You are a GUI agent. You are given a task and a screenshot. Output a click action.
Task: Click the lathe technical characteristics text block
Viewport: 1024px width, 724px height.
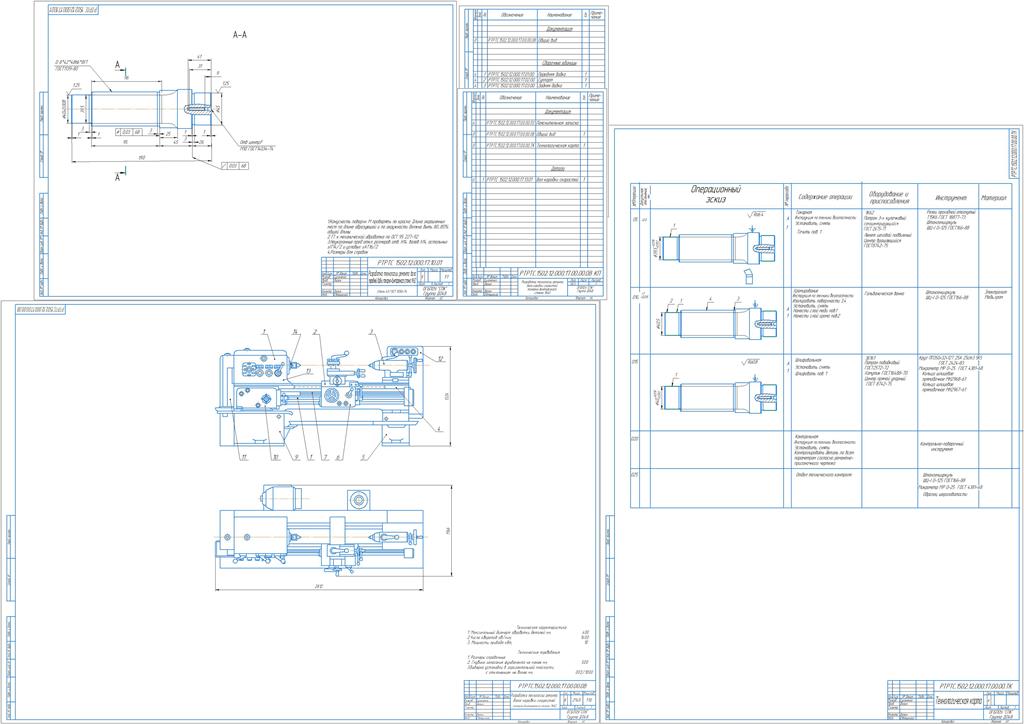coord(529,637)
